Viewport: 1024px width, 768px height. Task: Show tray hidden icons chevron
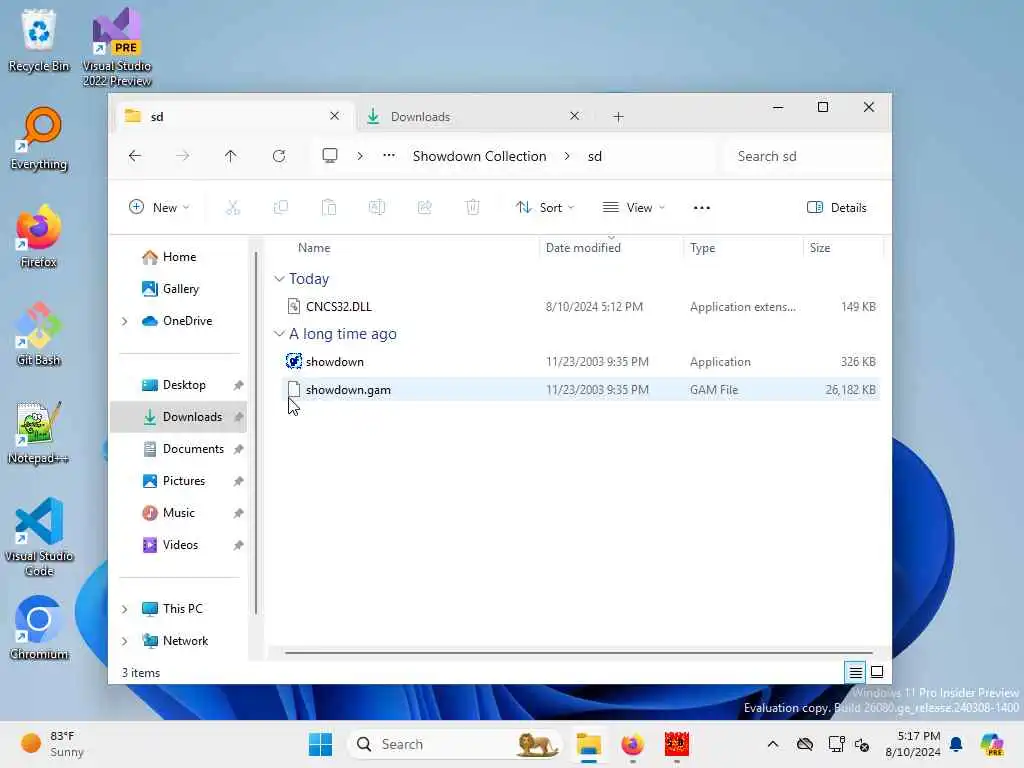tap(773, 744)
